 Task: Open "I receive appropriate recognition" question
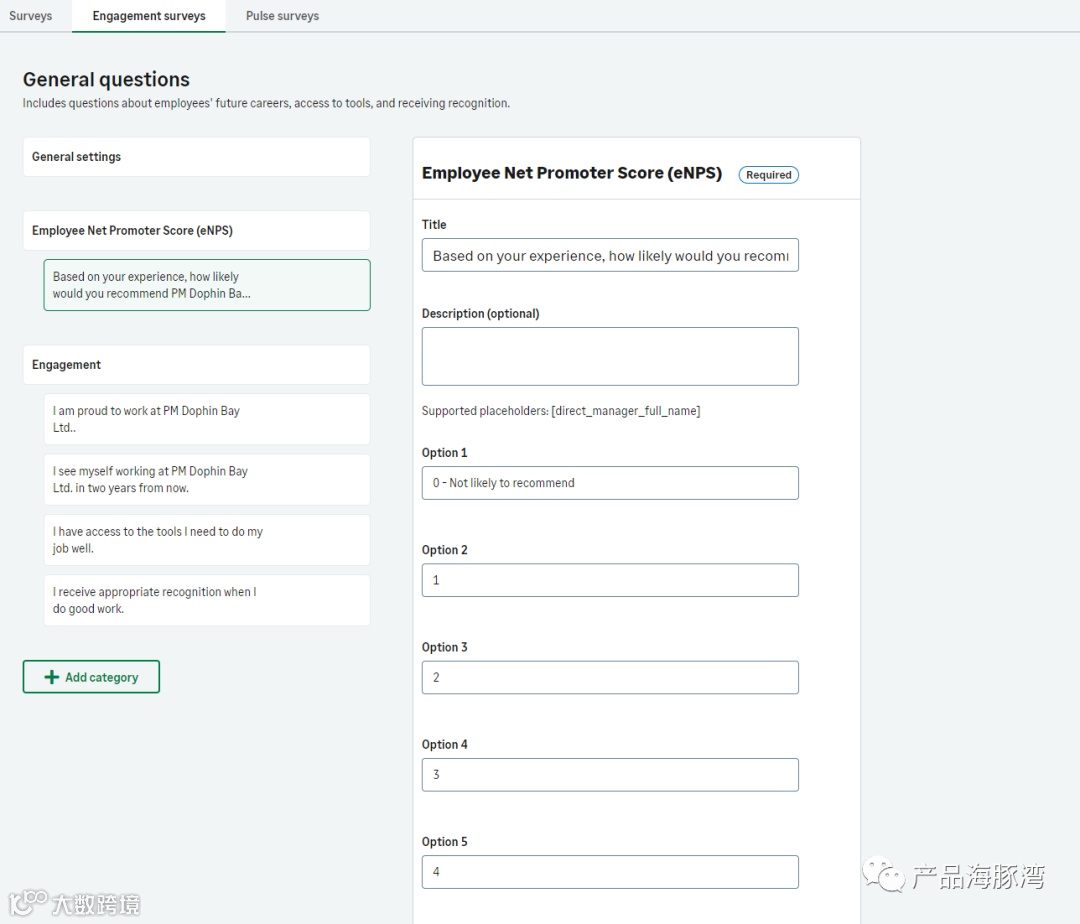pyautogui.click(x=206, y=600)
